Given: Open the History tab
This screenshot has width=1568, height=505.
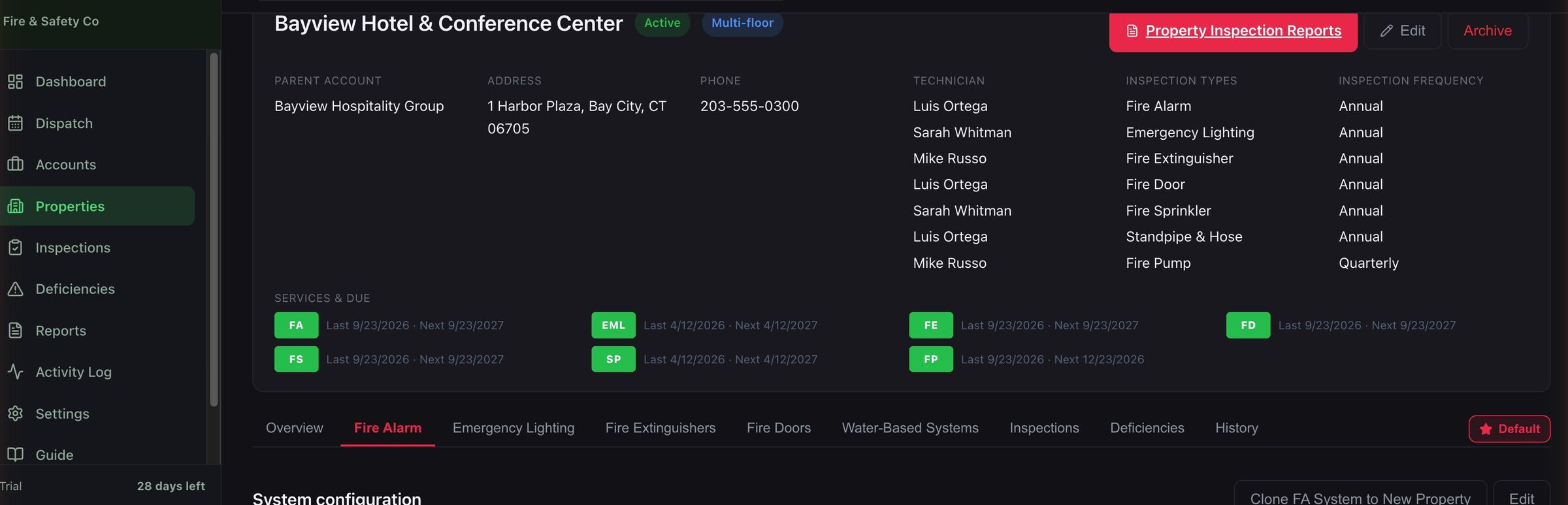Looking at the screenshot, I should [x=1236, y=428].
